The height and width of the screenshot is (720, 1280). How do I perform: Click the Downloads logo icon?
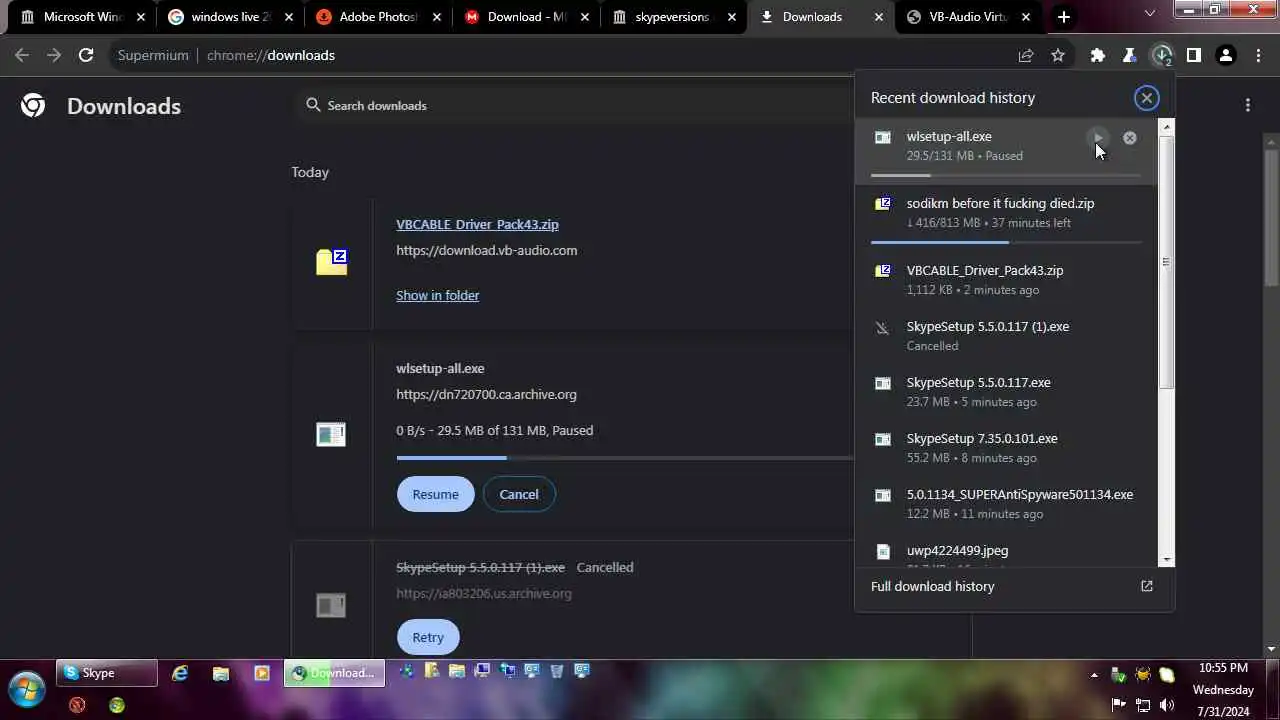coord(33,106)
